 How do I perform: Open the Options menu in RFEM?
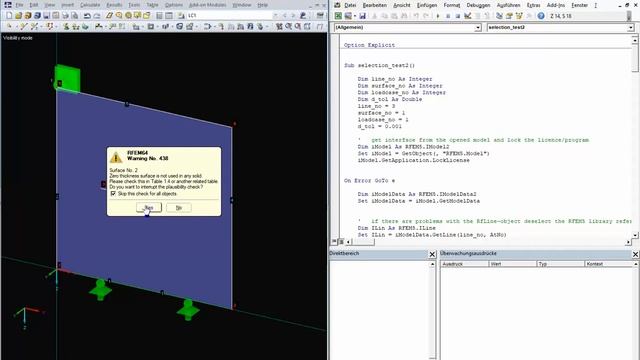click(x=174, y=5)
